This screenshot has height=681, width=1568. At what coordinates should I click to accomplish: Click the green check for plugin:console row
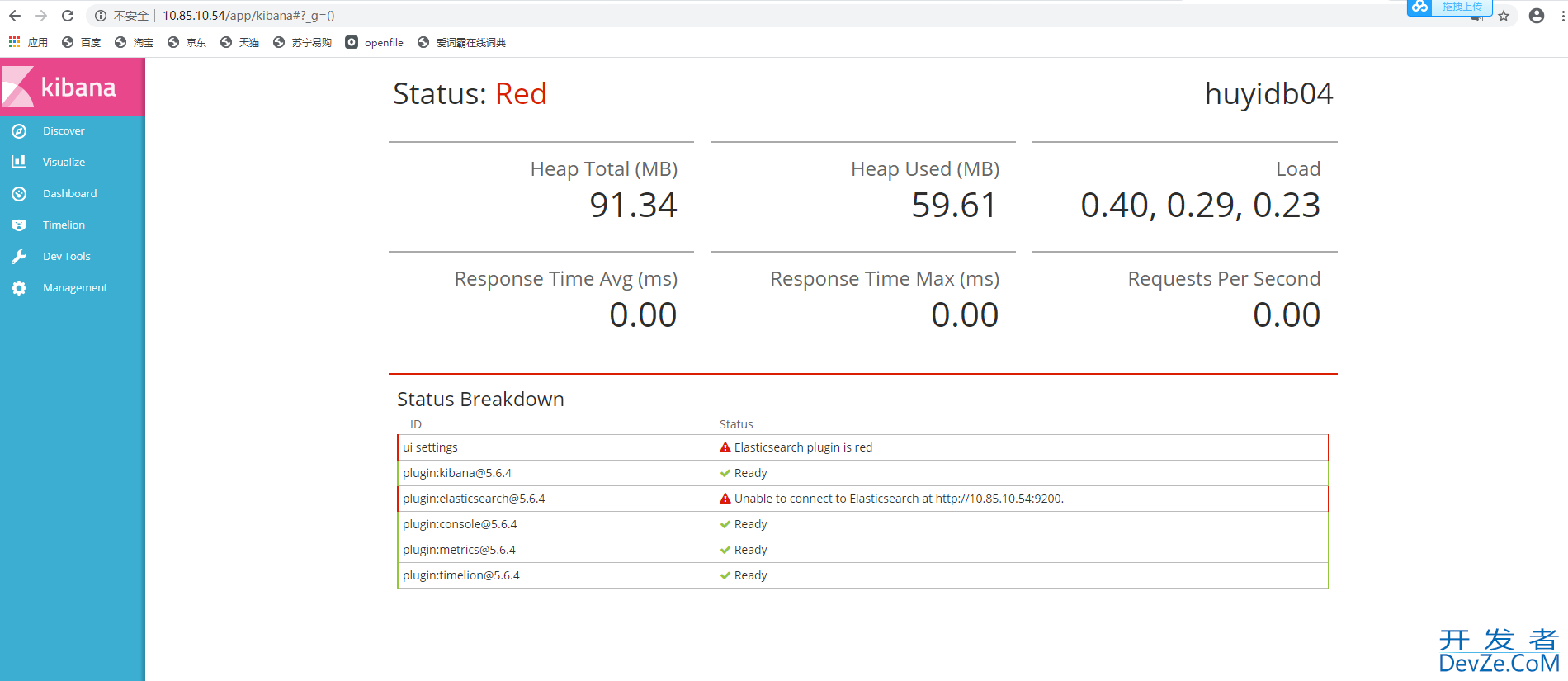(725, 524)
